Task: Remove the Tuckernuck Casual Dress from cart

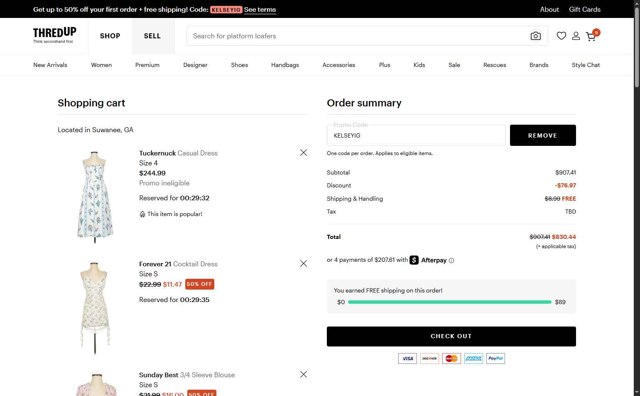Action: pyautogui.click(x=303, y=153)
